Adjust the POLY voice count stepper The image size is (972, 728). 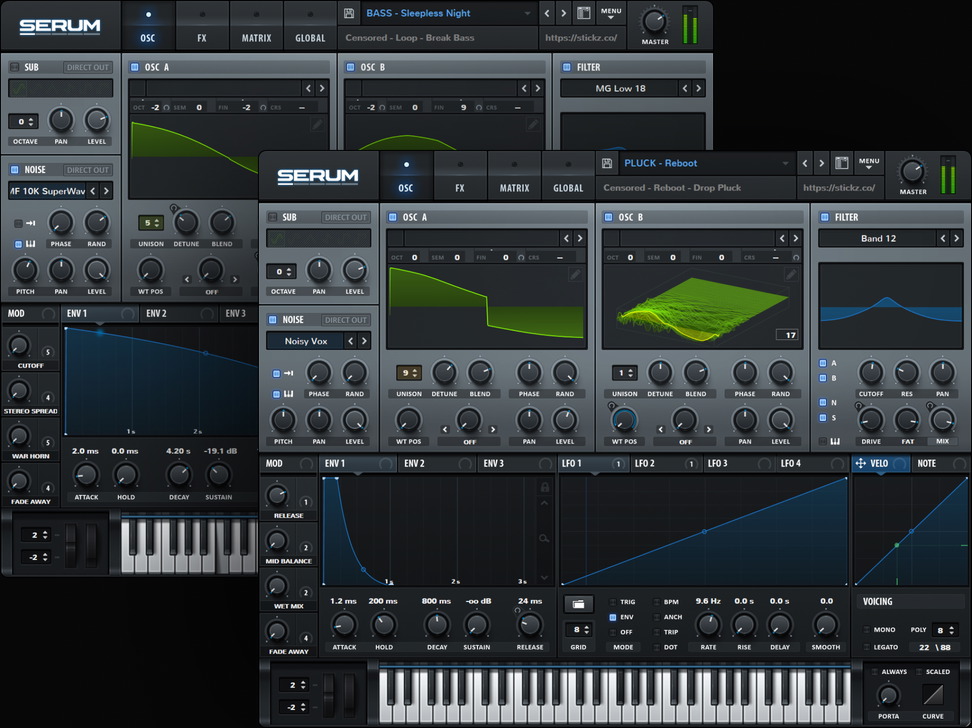945,630
